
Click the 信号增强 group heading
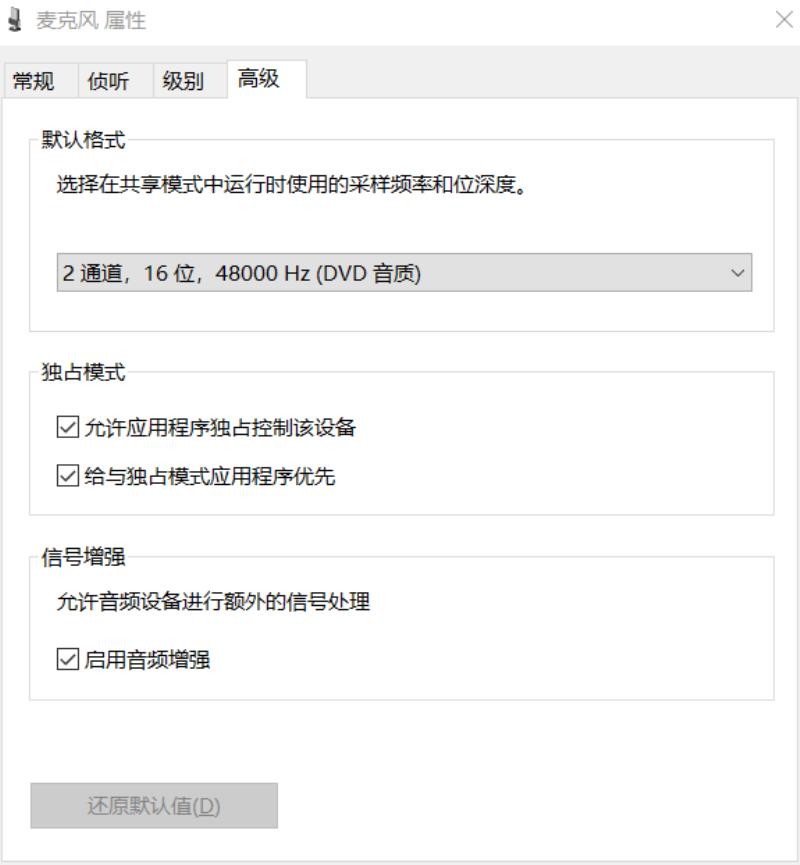pyautogui.click(x=83, y=557)
